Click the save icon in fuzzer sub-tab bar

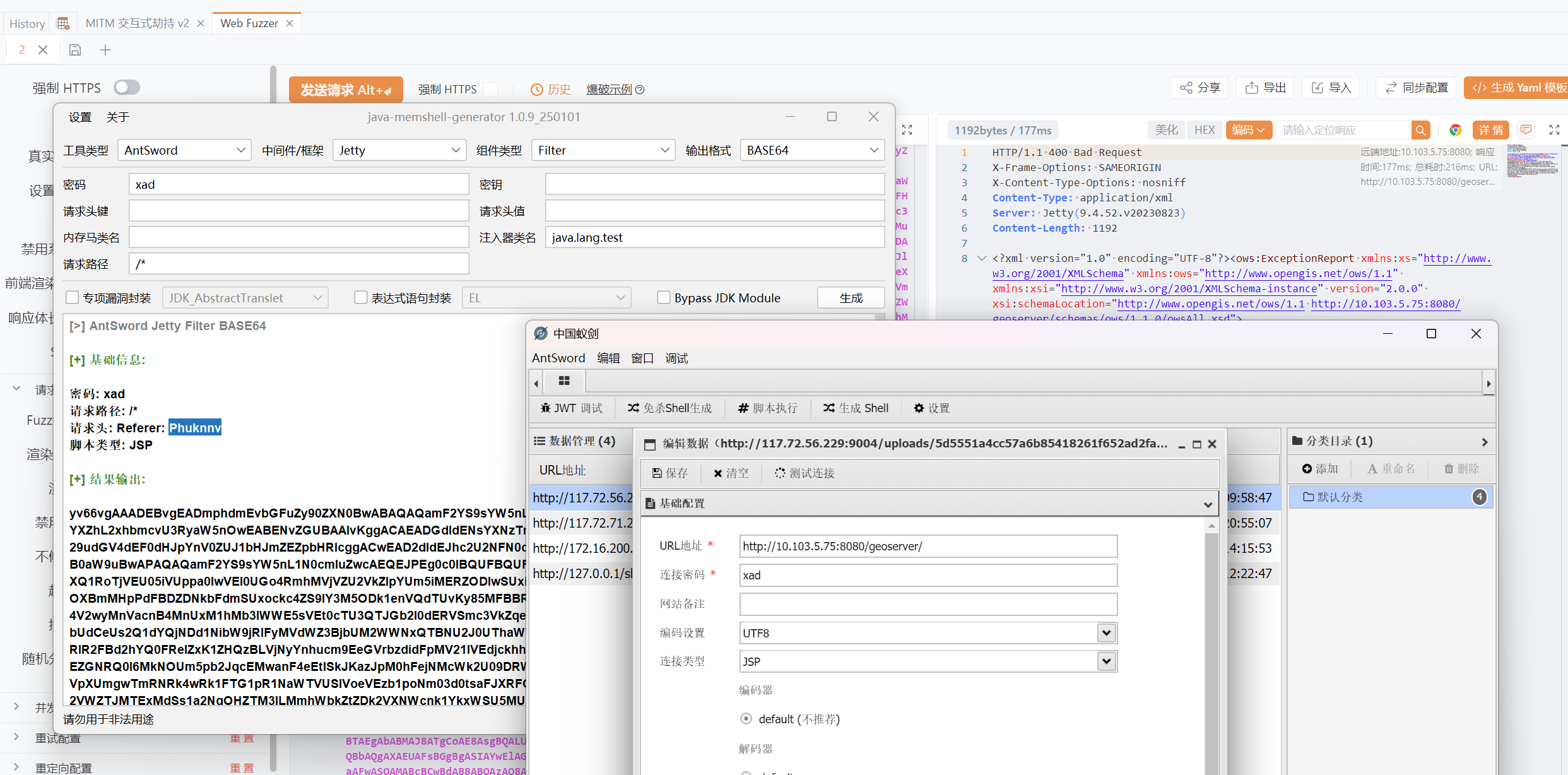point(75,50)
